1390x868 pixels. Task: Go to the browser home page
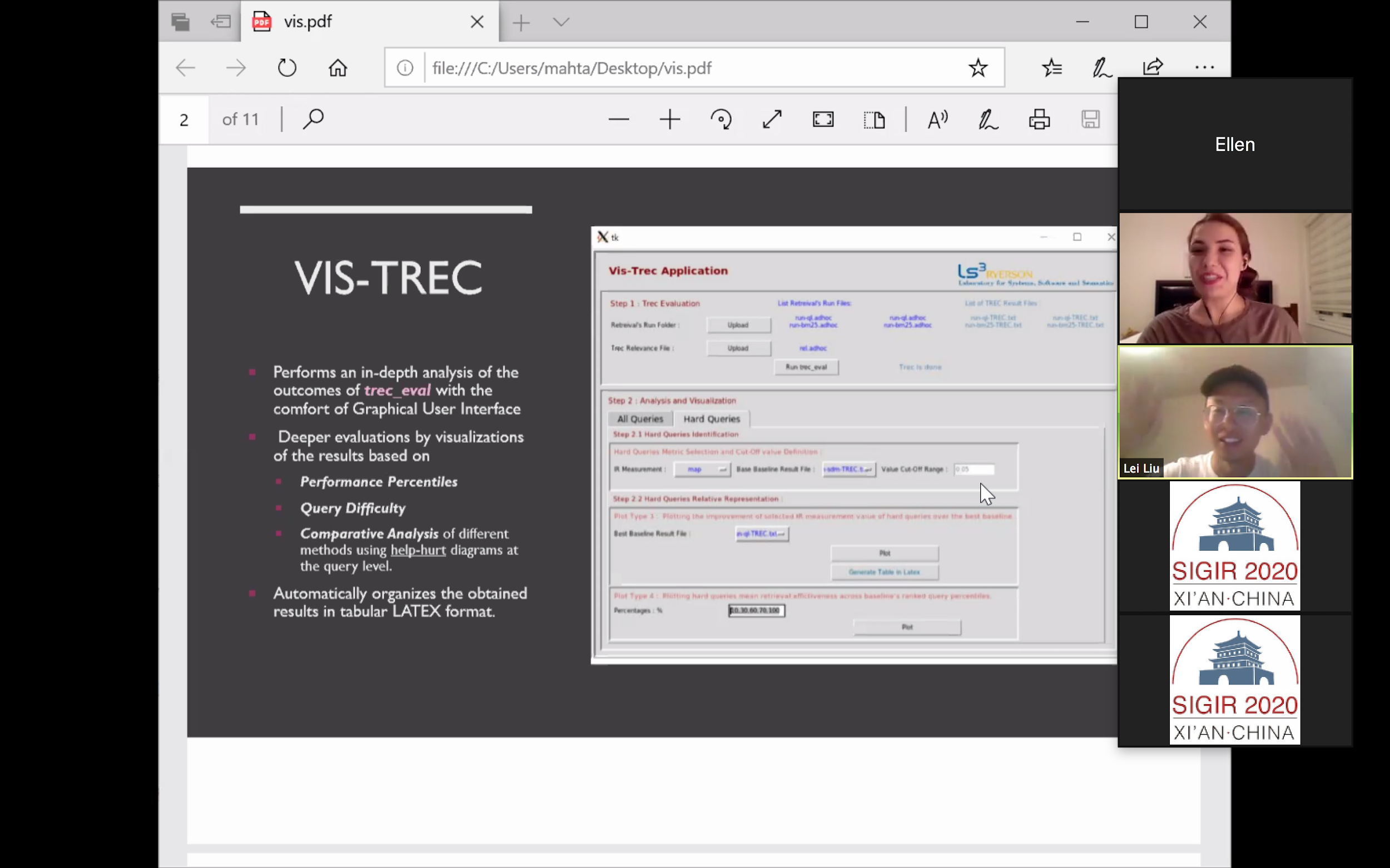click(x=337, y=68)
